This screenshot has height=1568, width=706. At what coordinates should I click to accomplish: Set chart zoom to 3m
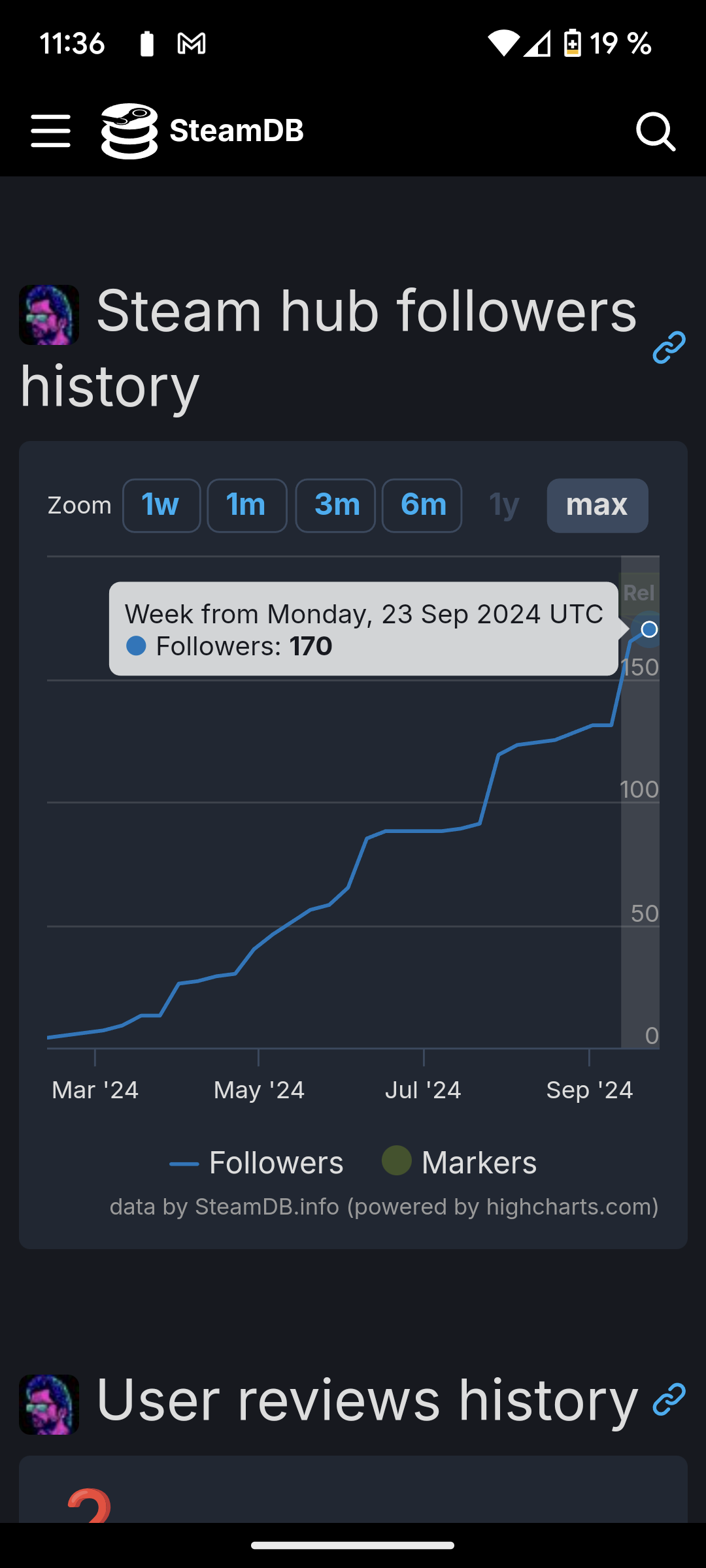[335, 505]
